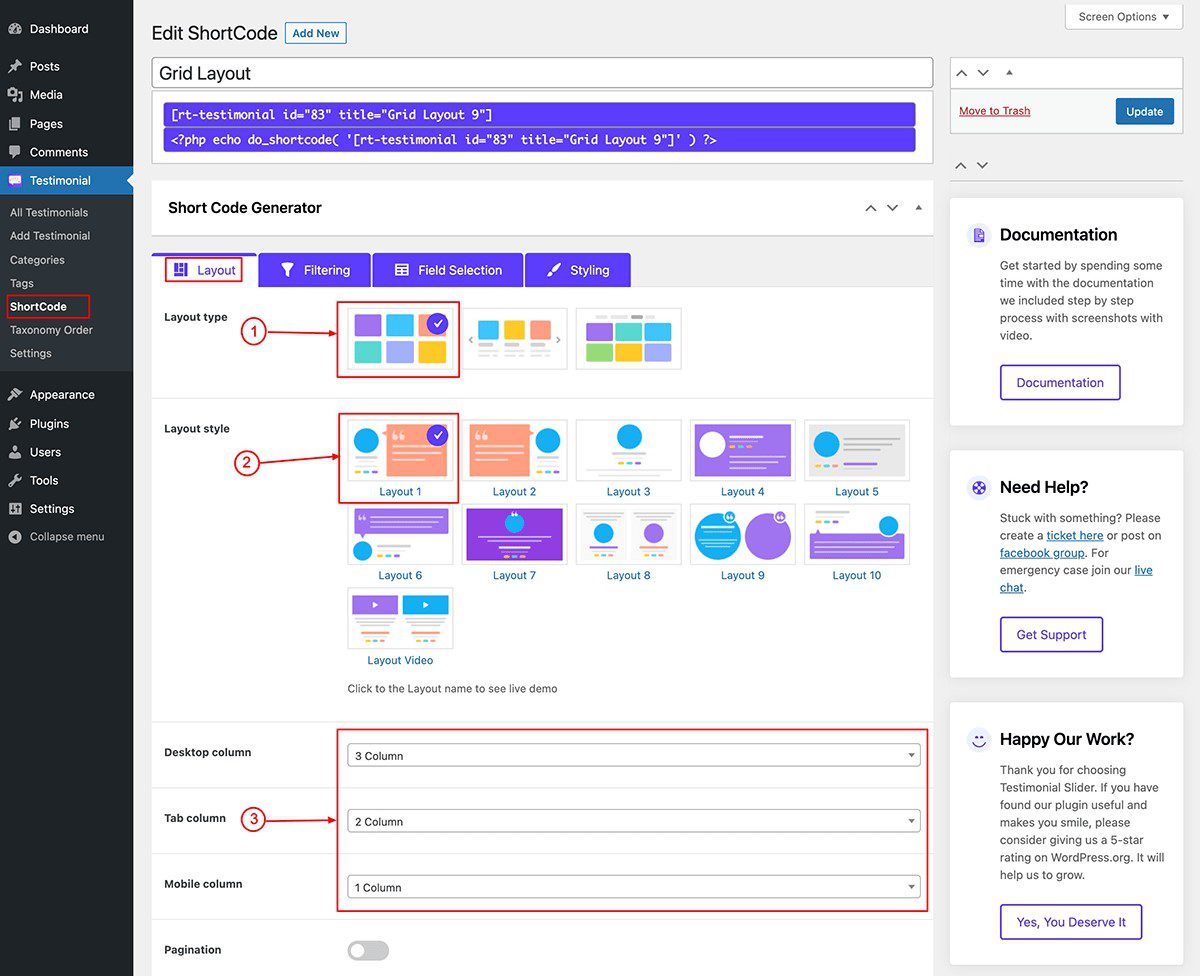Image resolution: width=1200 pixels, height=976 pixels.
Task: Click the Update button
Action: (x=1144, y=111)
